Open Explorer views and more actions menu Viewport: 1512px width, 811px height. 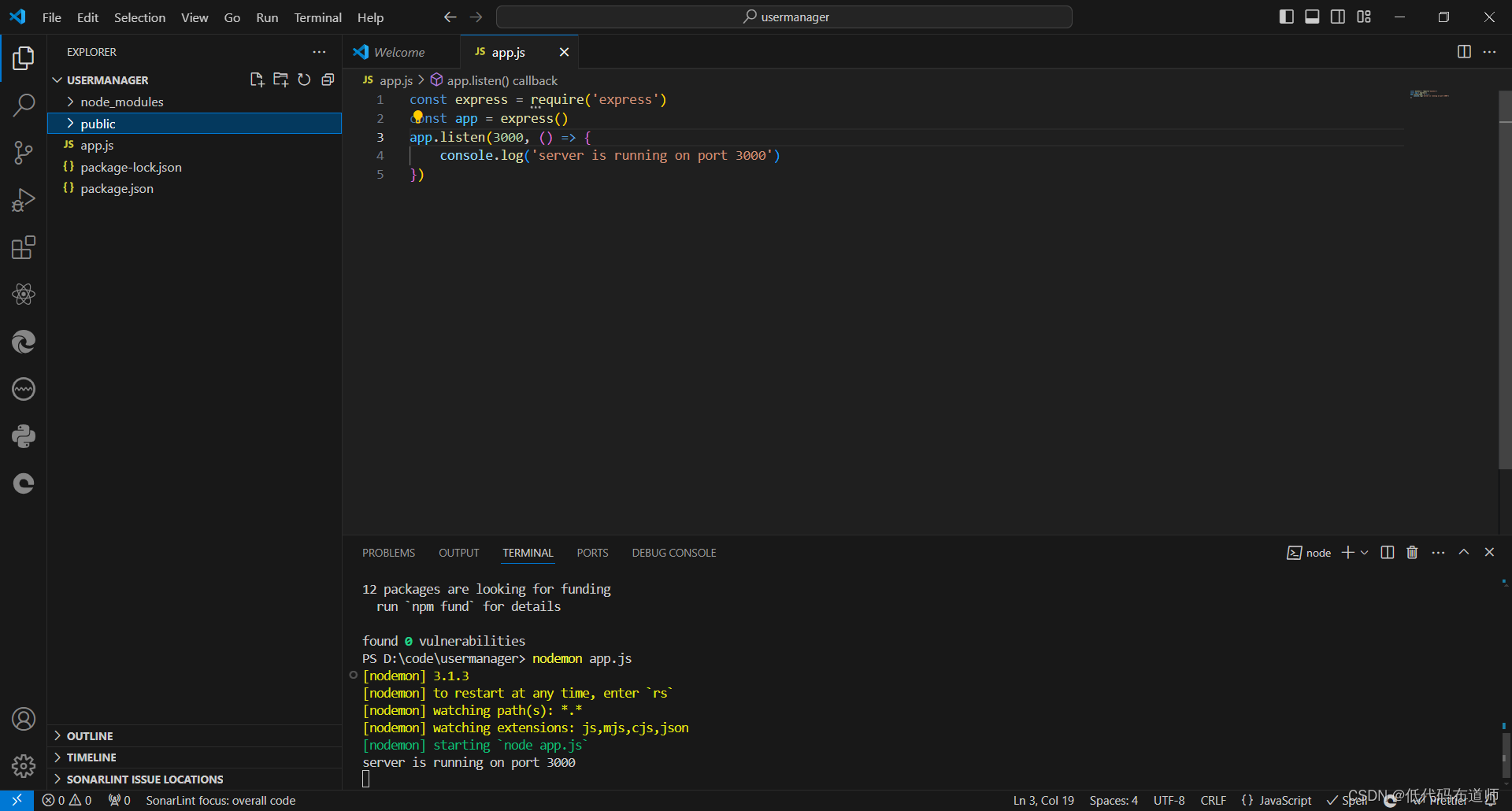[x=319, y=52]
